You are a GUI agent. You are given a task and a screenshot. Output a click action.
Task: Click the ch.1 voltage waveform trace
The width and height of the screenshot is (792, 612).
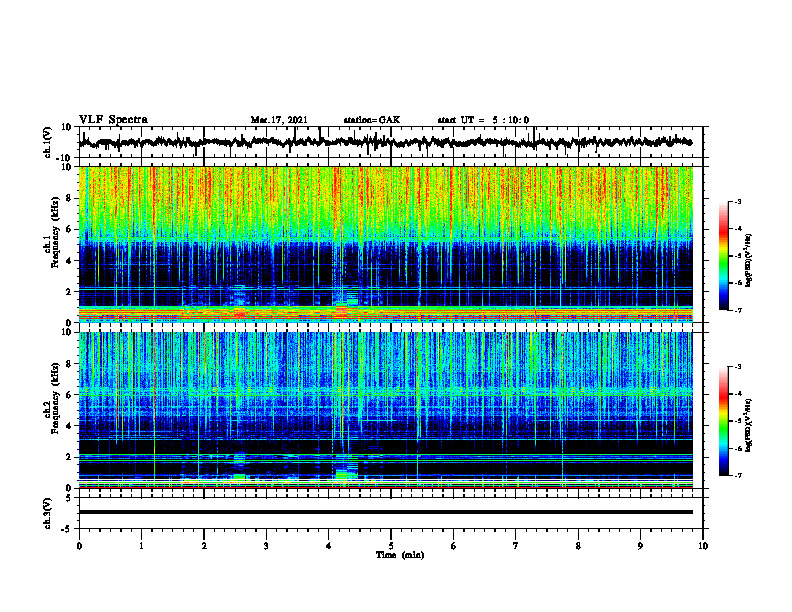tap(385, 142)
